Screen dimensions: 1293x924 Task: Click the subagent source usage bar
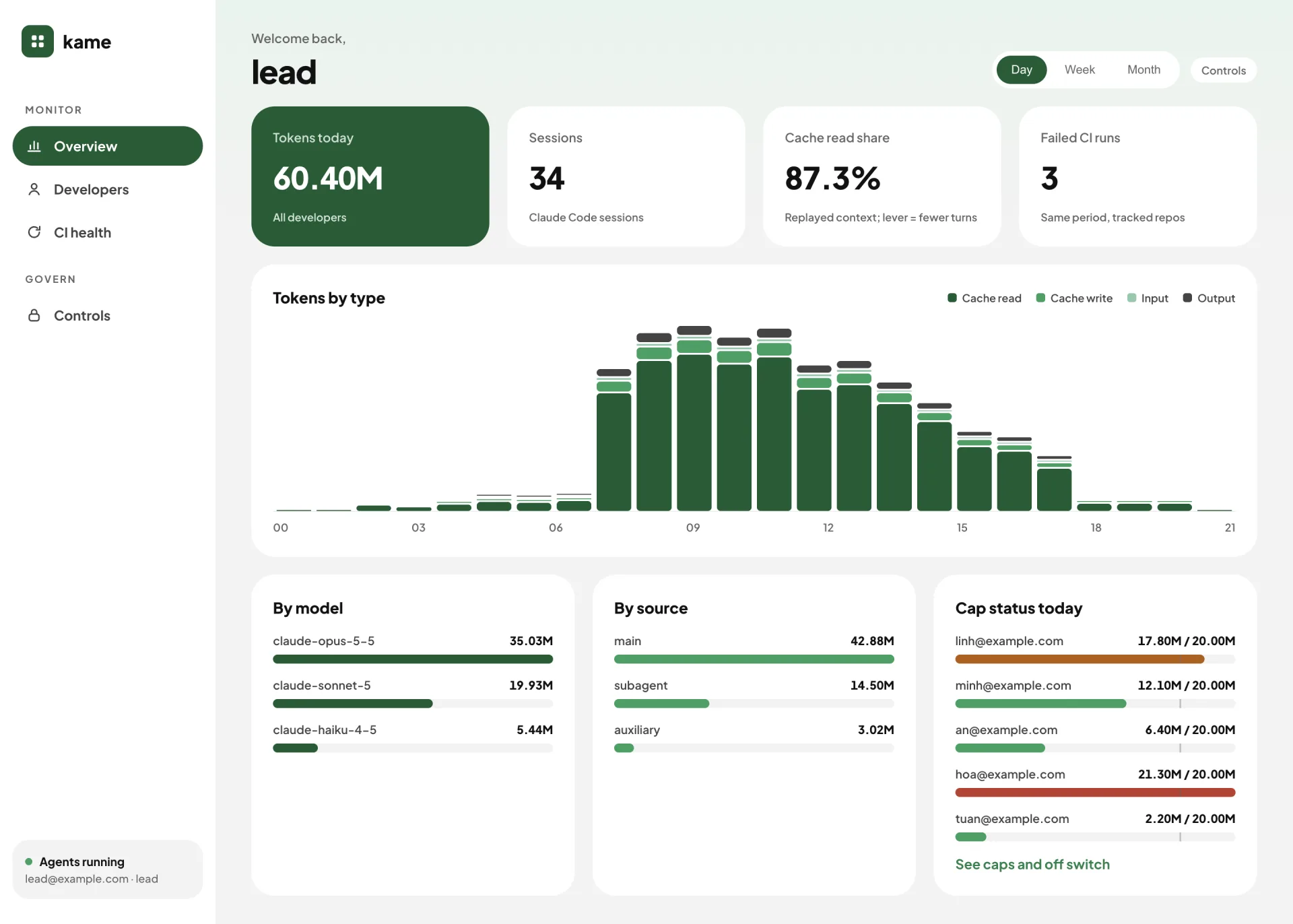click(754, 704)
